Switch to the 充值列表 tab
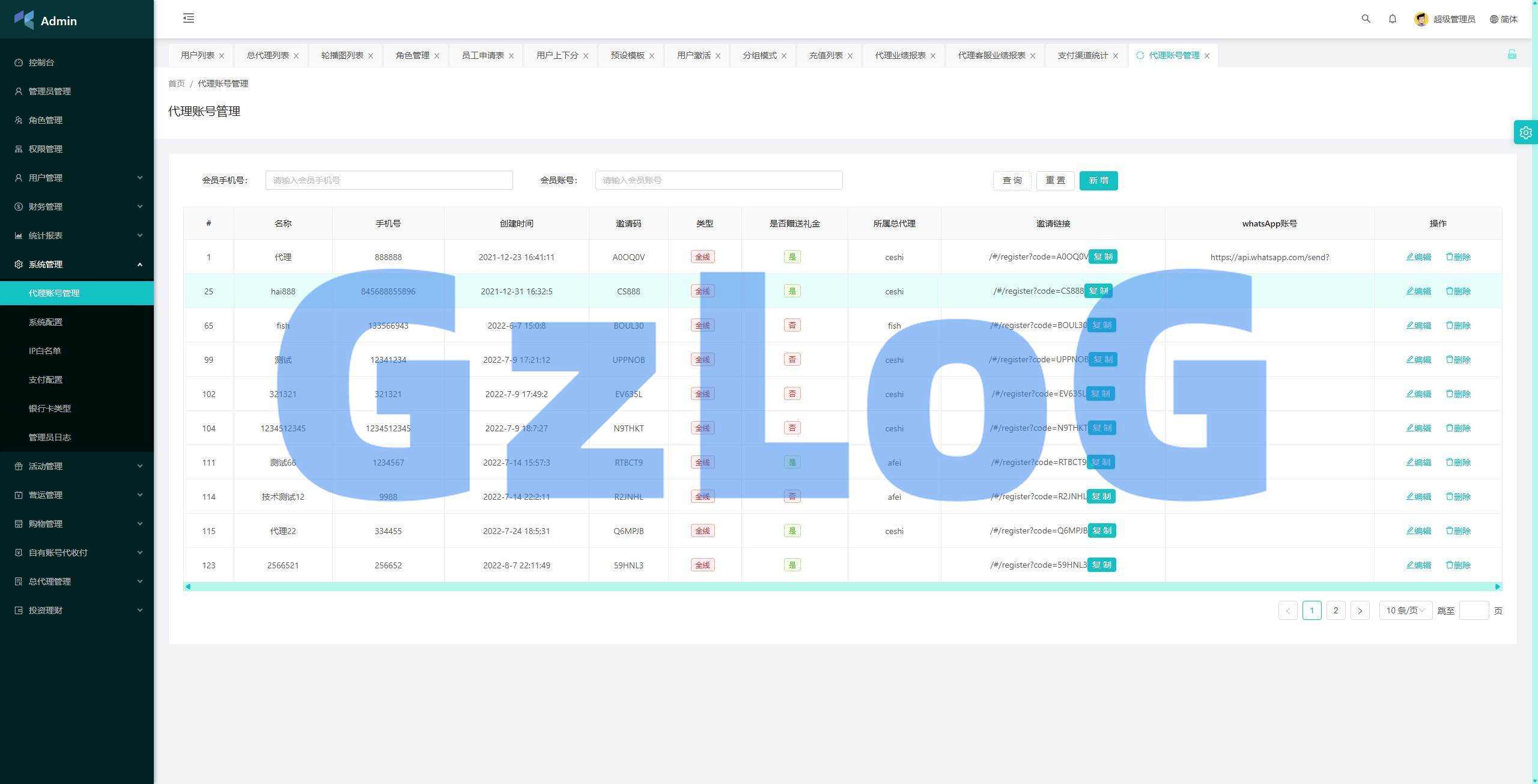This screenshot has height=784, width=1538. point(825,55)
